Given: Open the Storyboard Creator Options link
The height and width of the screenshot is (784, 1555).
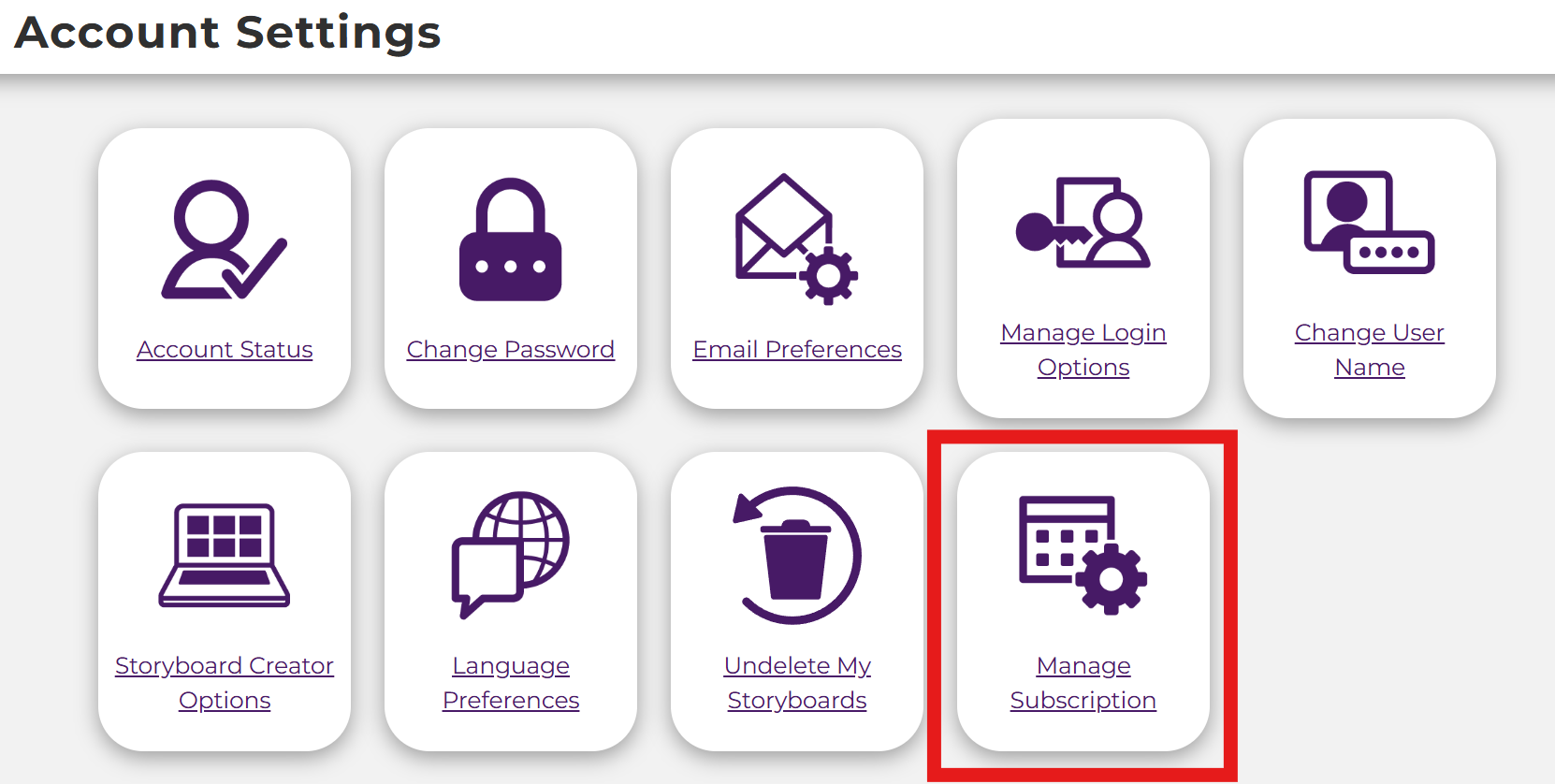Looking at the screenshot, I should point(225,683).
